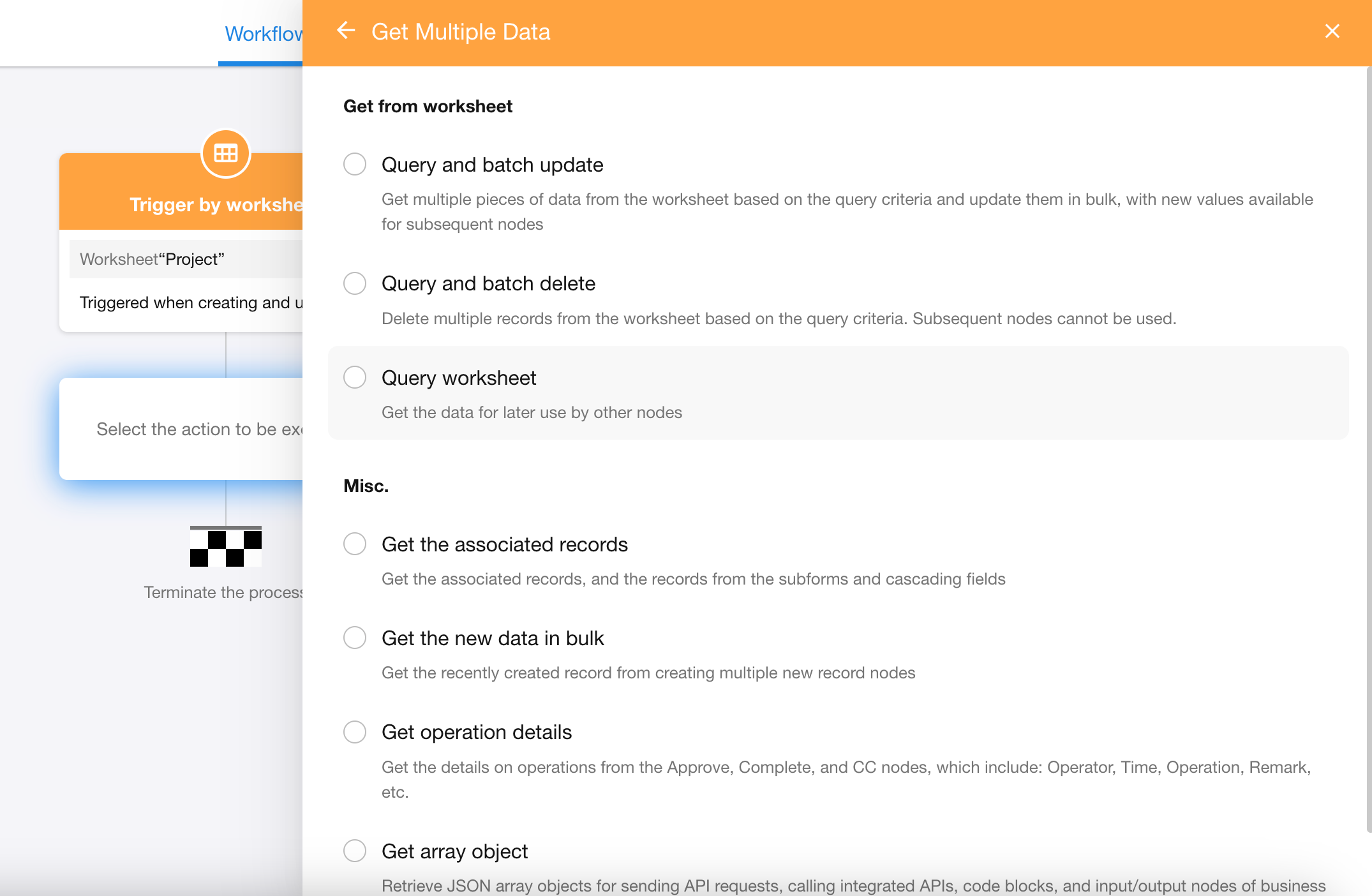Switch to the Workflow tab
This screenshot has width=1372, height=896.
click(x=263, y=34)
